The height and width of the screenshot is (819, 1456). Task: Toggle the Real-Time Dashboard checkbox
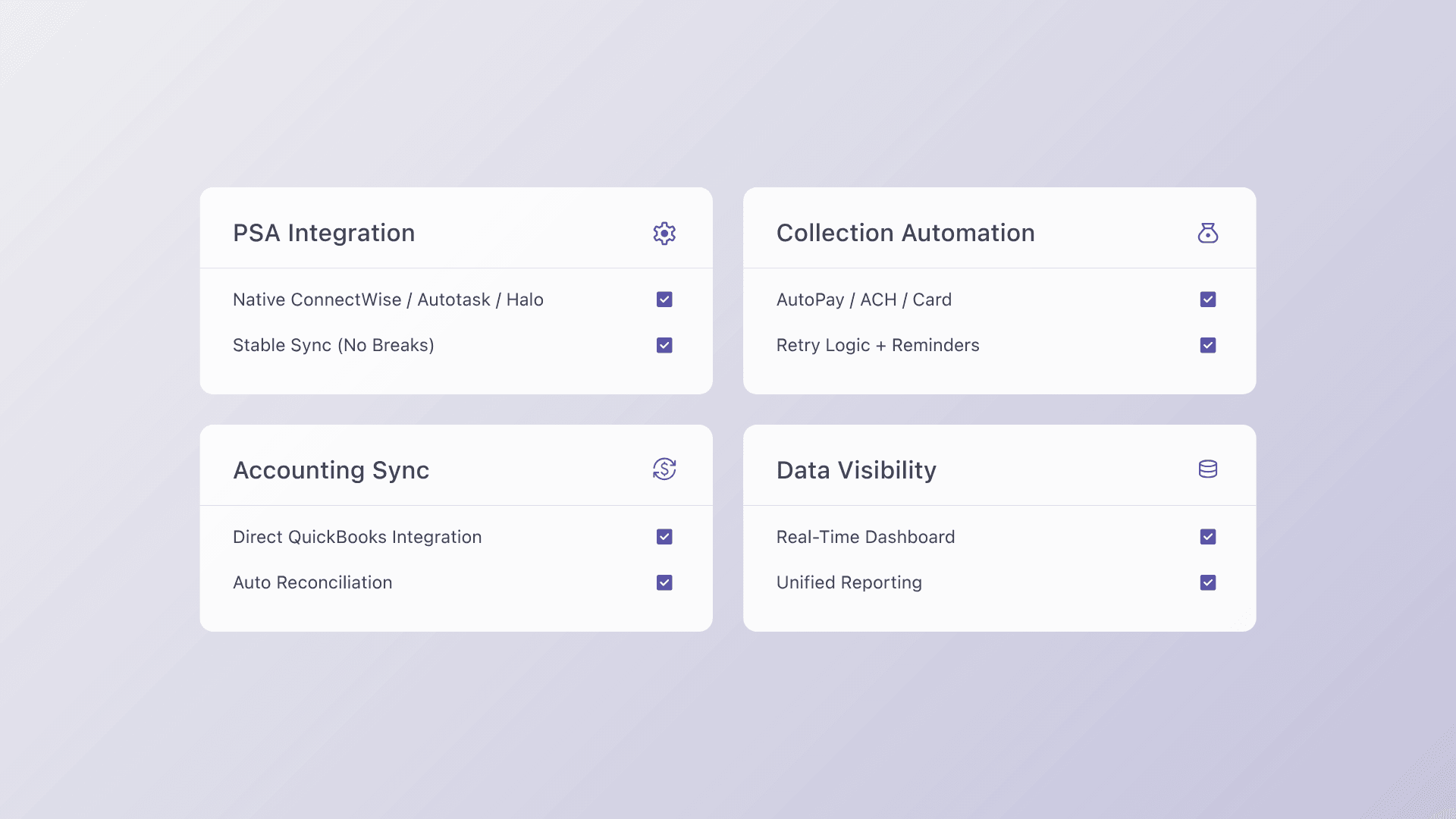[1208, 537]
